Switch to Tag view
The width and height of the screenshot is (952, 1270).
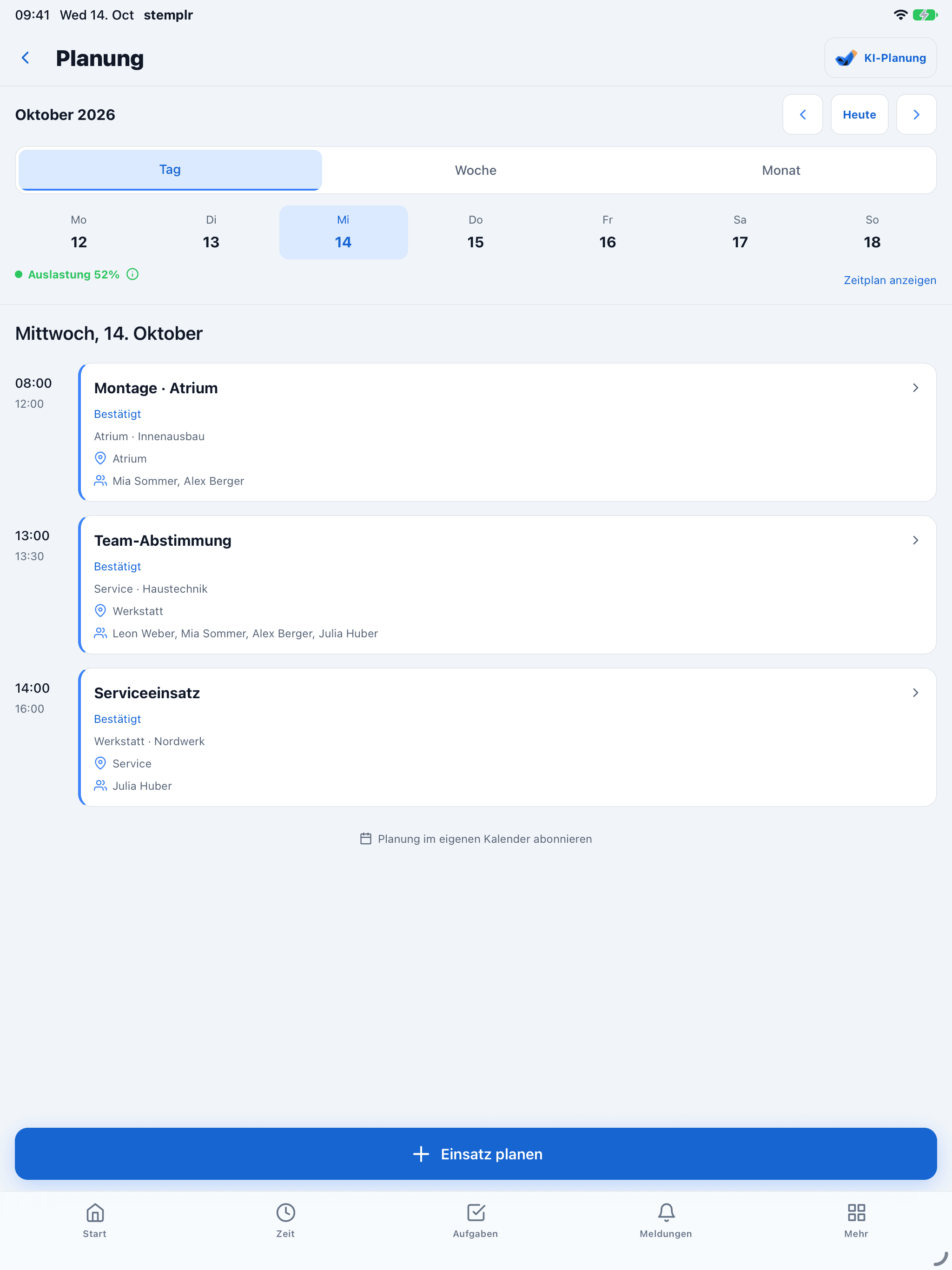(170, 170)
